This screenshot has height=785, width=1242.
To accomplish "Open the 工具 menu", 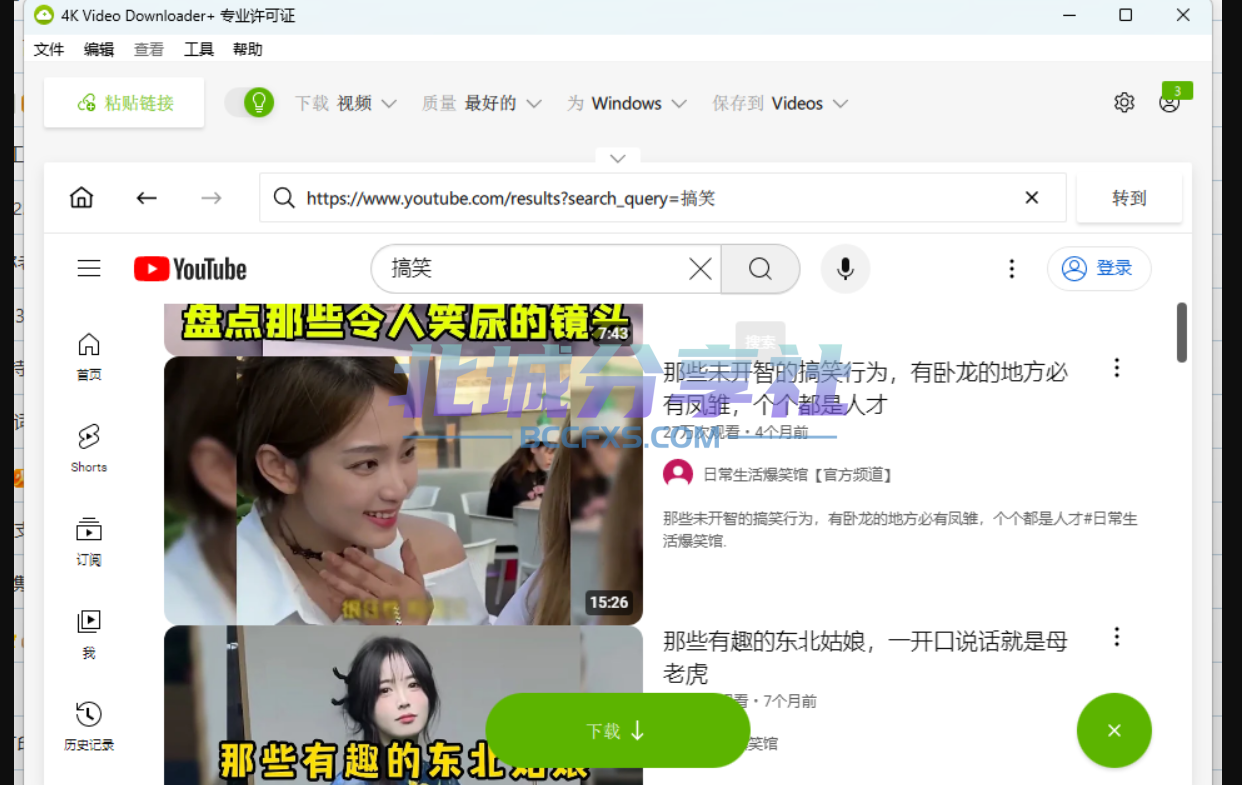I will click(199, 49).
